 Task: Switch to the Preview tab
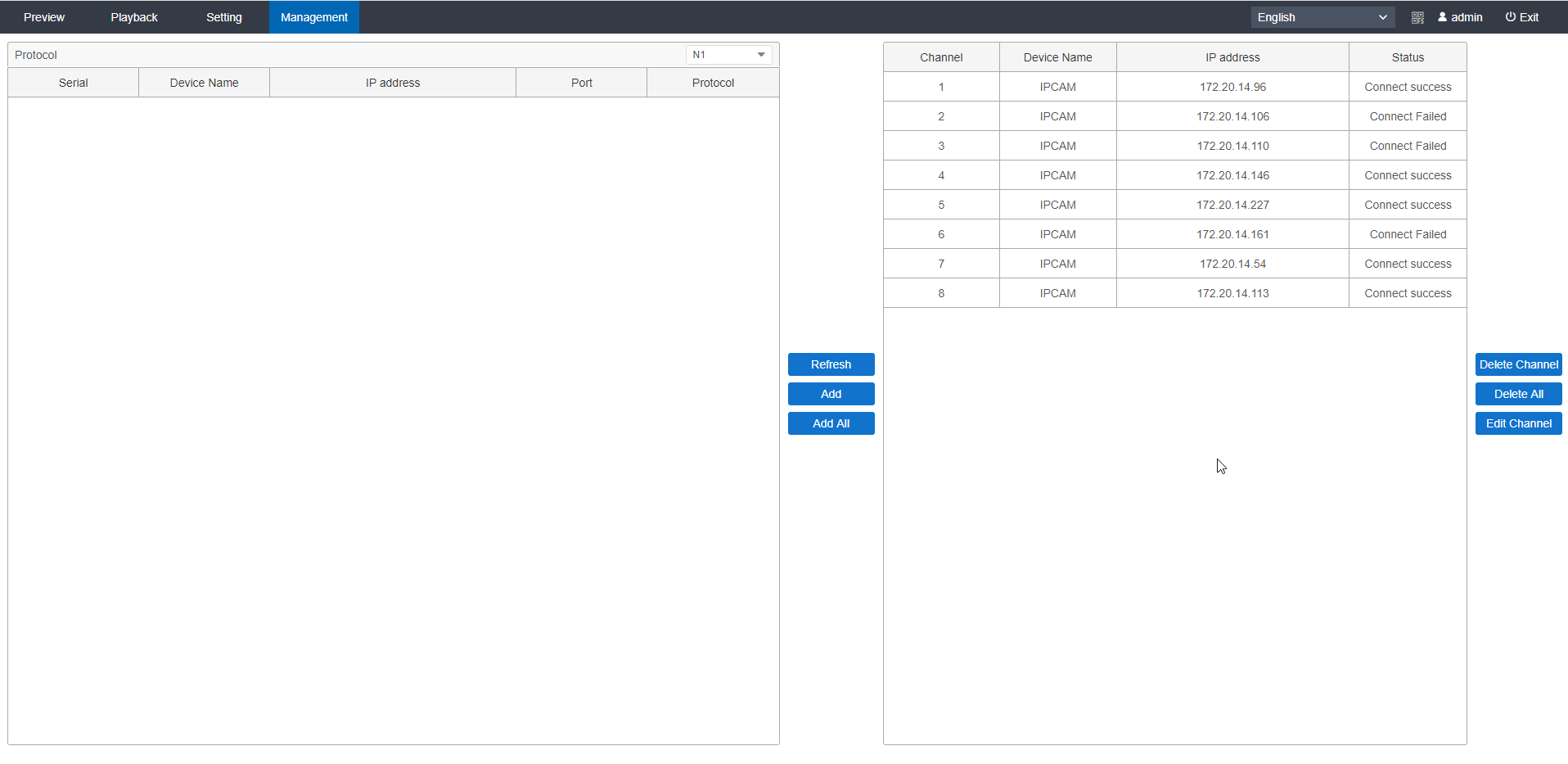pyautogui.click(x=44, y=17)
